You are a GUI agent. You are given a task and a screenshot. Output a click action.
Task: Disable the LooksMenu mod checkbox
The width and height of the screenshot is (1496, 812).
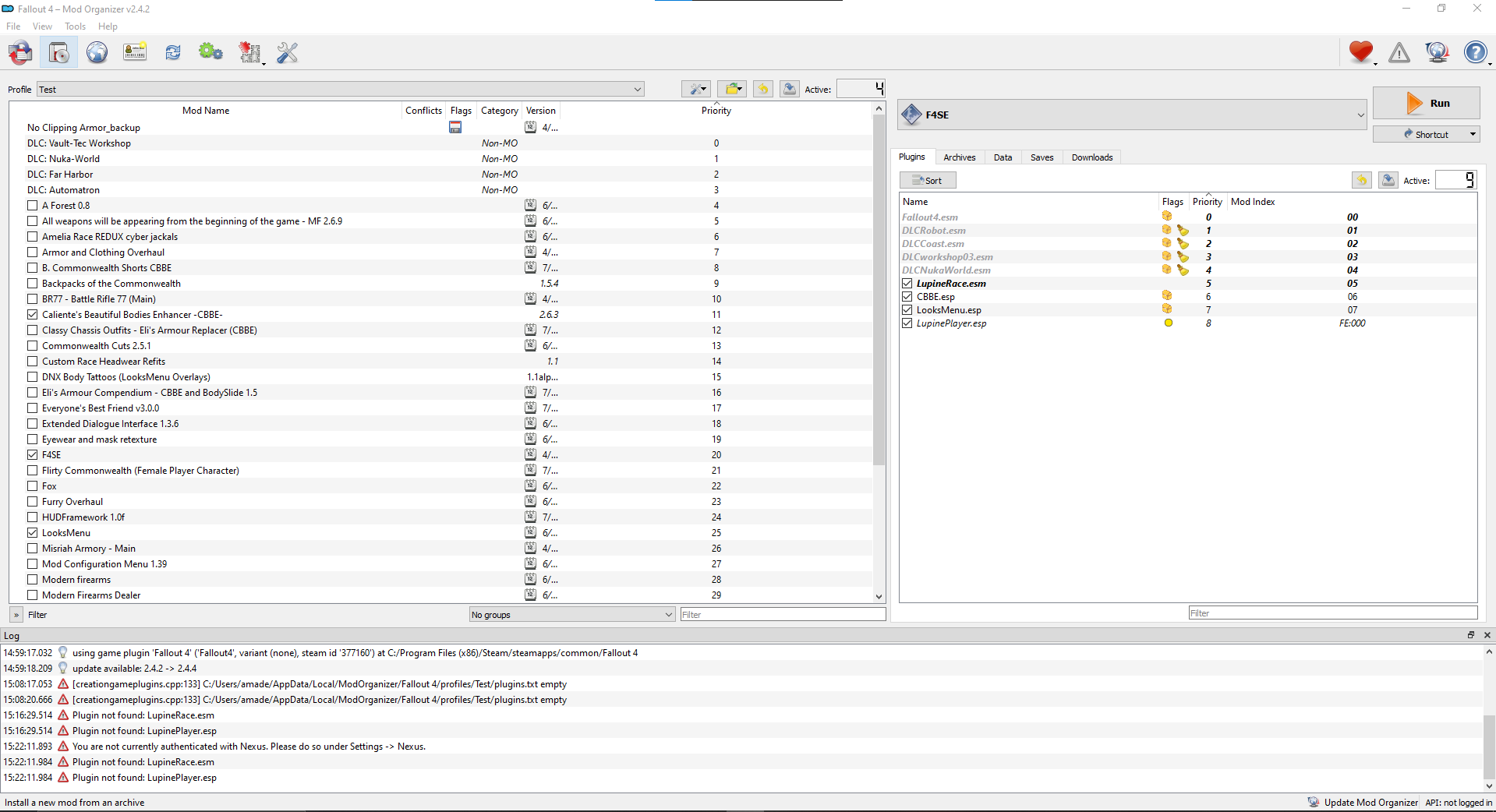click(x=33, y=532)
